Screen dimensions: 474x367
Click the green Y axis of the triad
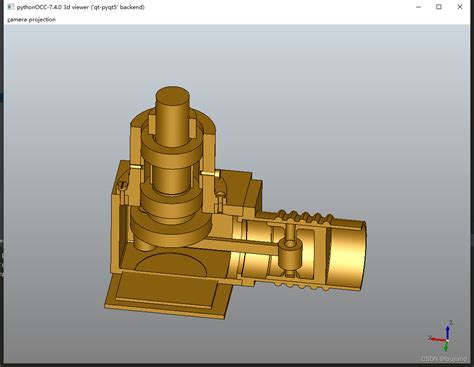click(446, 347)
